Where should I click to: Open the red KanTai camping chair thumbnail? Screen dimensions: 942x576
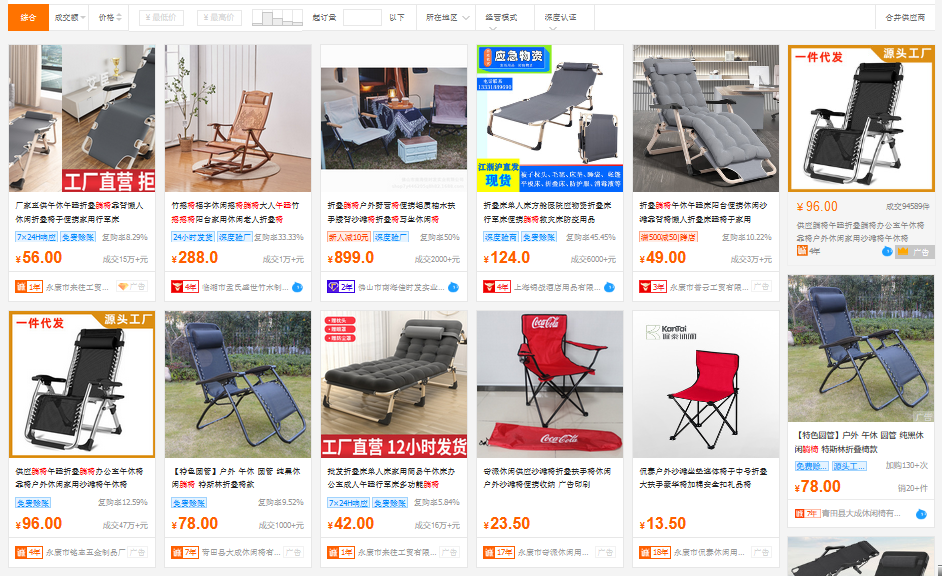(x=706, y=384)
